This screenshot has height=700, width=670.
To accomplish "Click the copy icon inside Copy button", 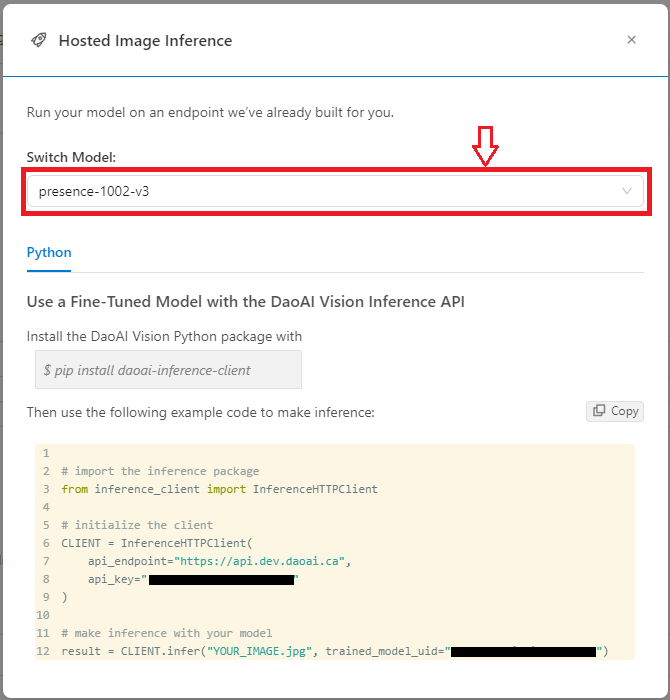I will [599, 410].
